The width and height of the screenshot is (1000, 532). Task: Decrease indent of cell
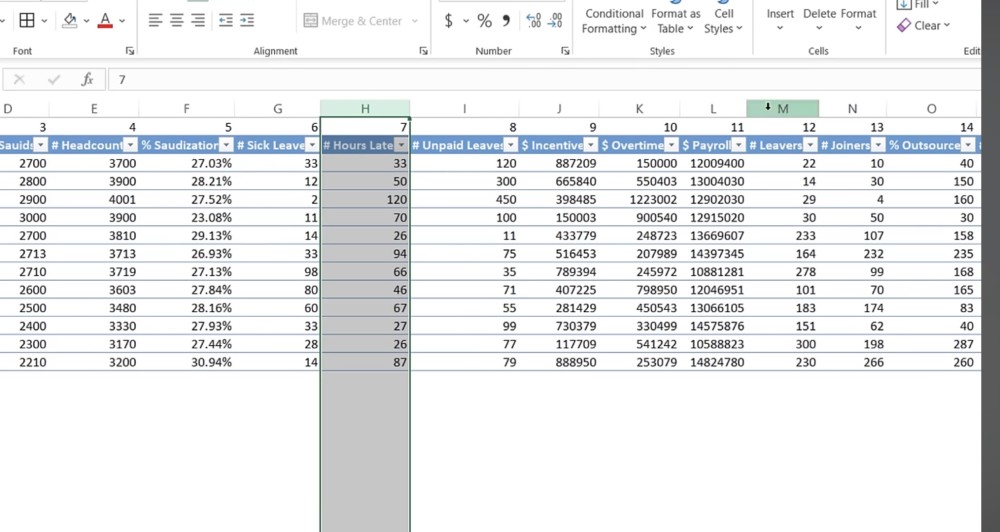pyautogui.click(x=226, y=21)
